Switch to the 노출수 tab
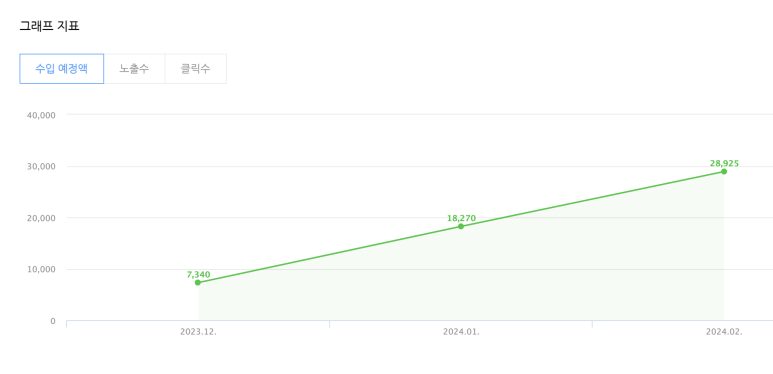Viewport: 773px width, 374px height. click(x=134, y=69)
